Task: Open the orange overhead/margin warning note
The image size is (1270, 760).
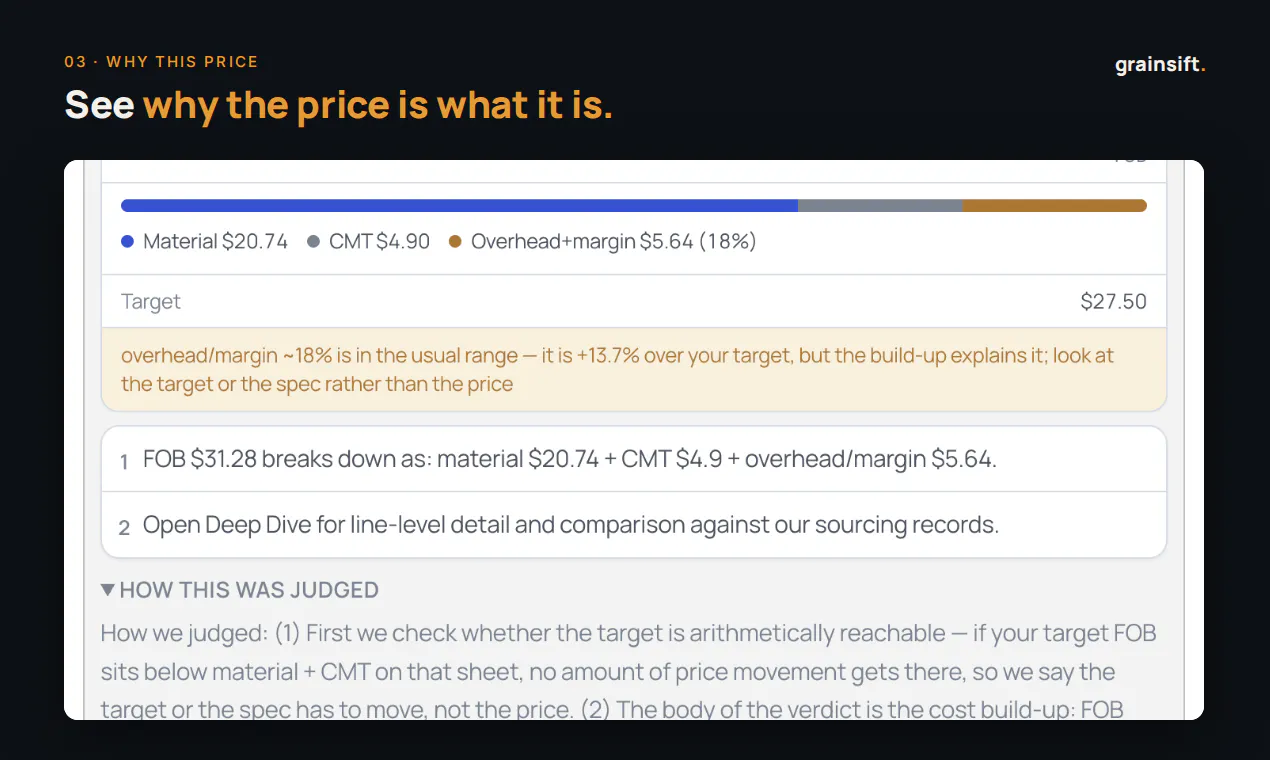Action: coord(634,370)
